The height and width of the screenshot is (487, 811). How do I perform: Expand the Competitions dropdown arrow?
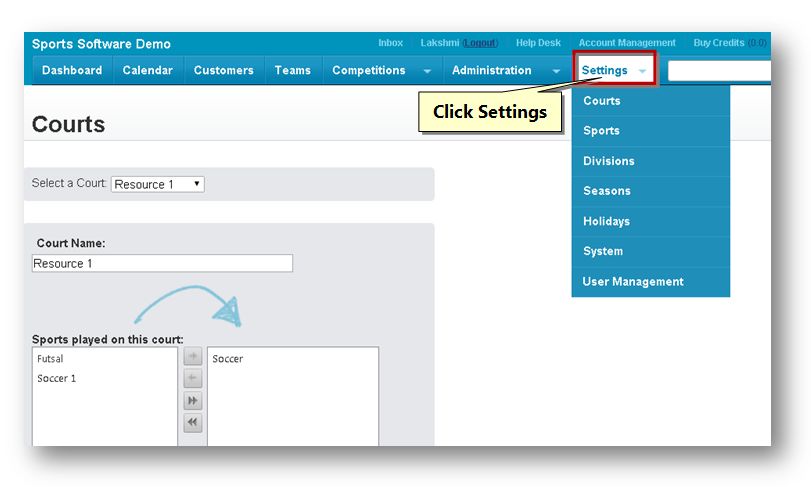(x=427, y=71)
